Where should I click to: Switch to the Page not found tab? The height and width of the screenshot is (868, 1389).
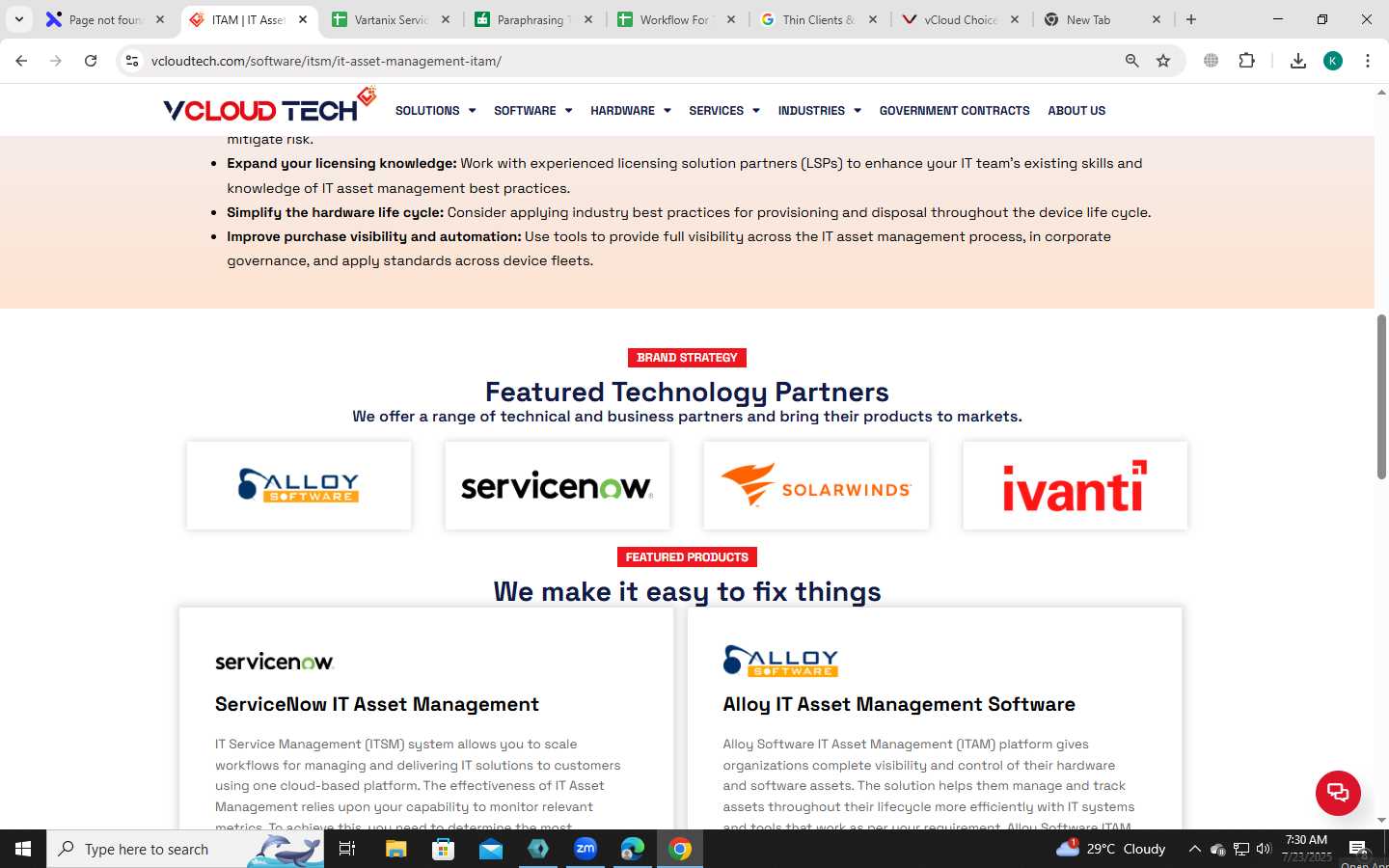click(106, 19)
